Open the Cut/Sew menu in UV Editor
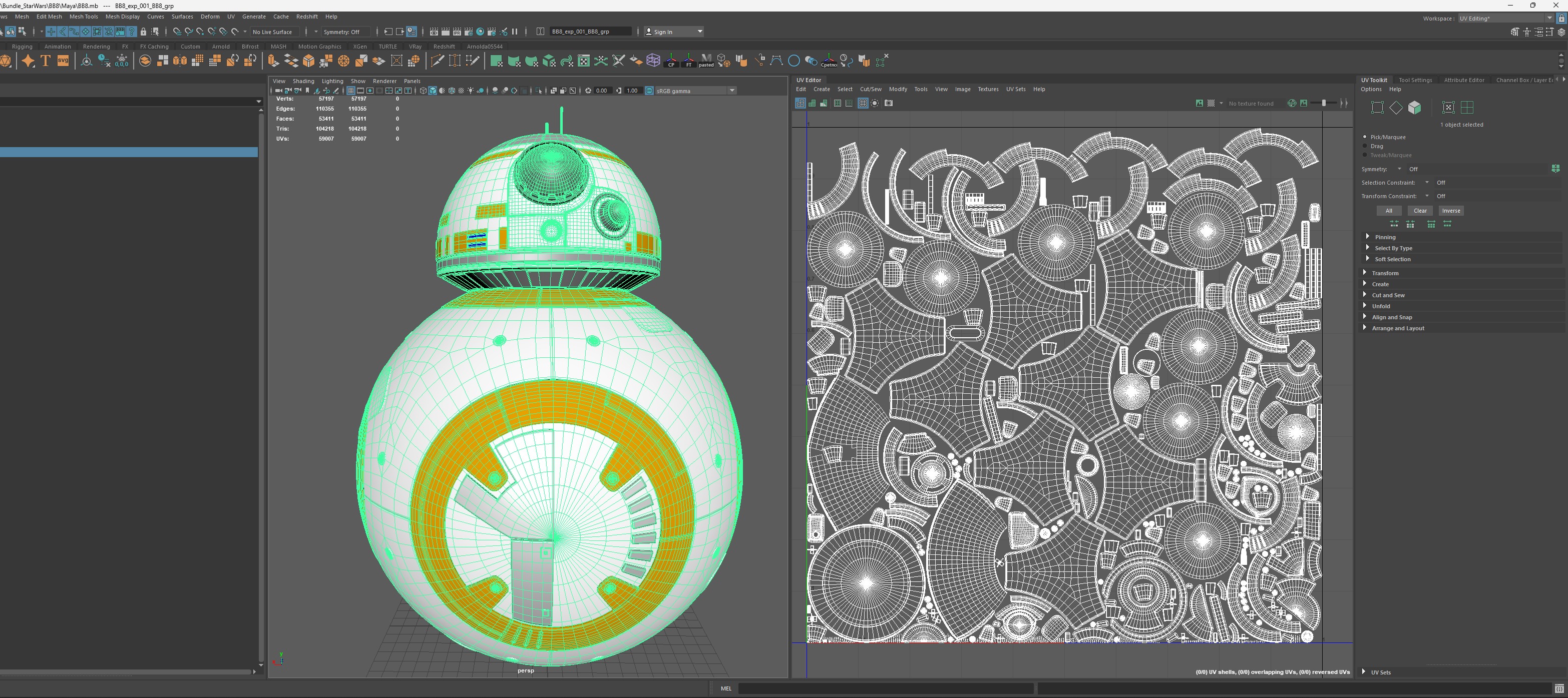The height and width of the screenshot is (698, 1568). click(871, 89)
